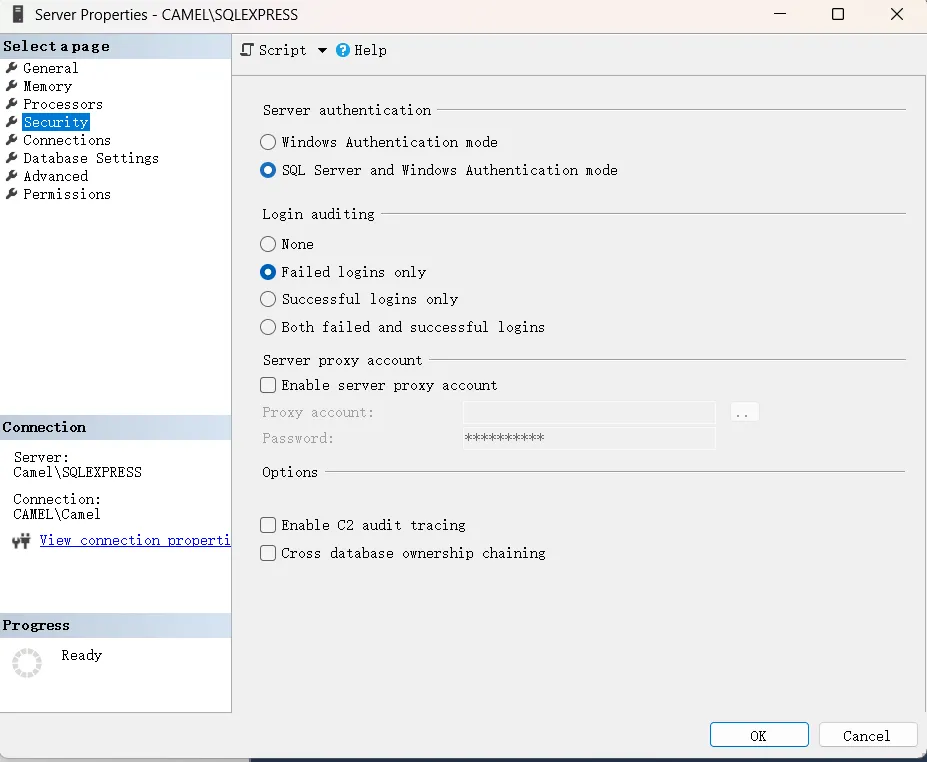Enable server proxy account checkbox
This screenshot has width=927, height=762.
268,385
